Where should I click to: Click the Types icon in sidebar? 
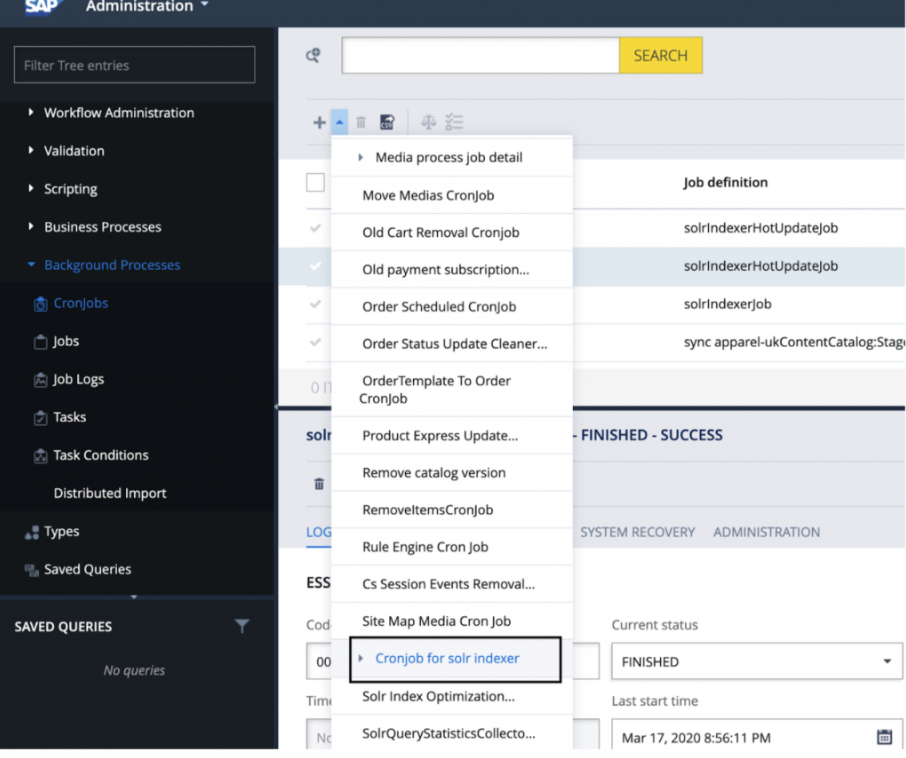(32, 532)
